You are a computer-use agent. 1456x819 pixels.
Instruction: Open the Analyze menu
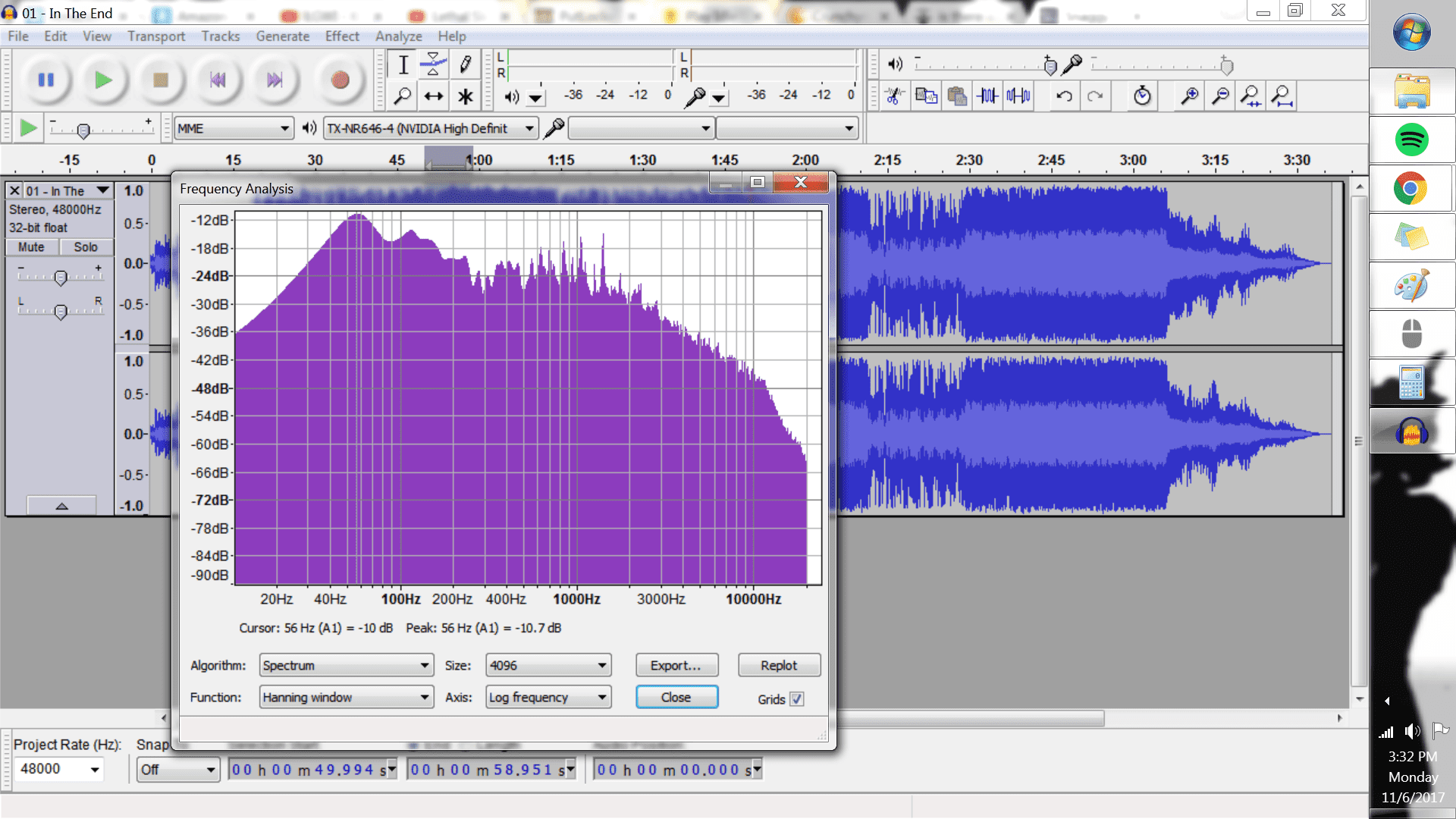398,36
